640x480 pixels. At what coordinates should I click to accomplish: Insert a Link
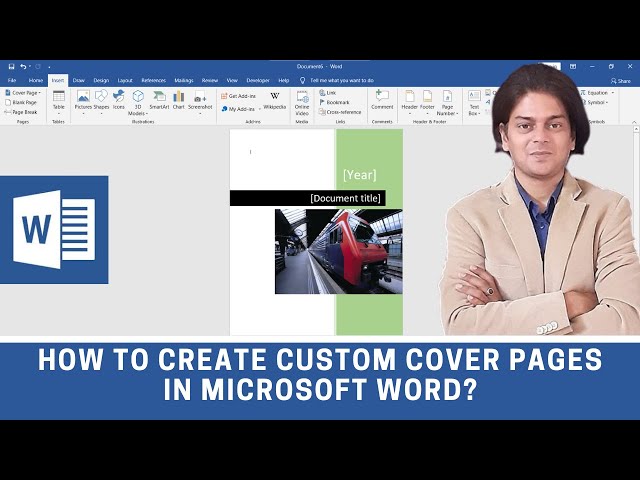click(x=328, y=93)
